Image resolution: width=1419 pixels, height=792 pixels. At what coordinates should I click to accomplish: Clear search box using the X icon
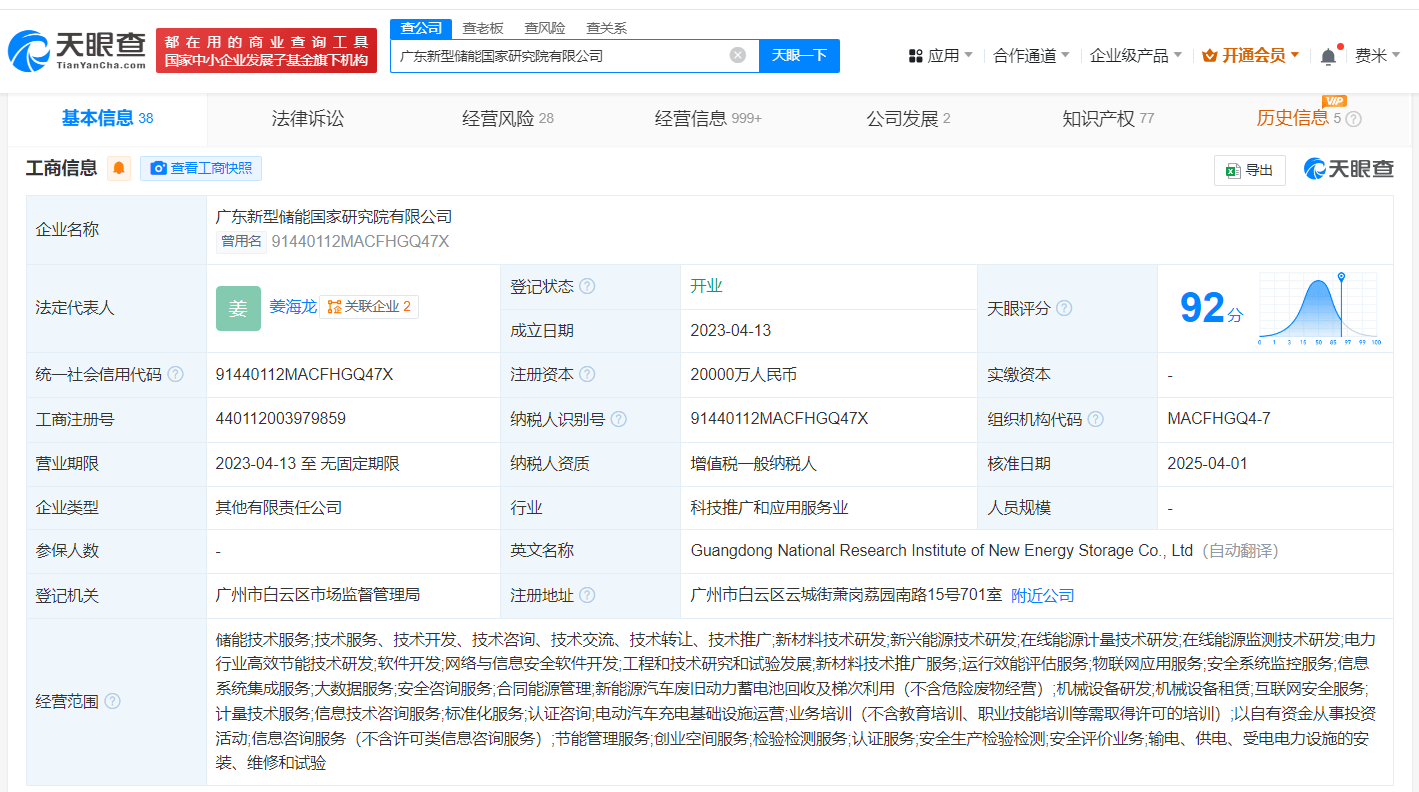737,55
